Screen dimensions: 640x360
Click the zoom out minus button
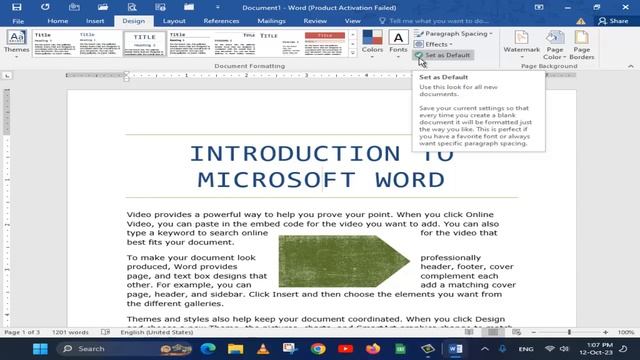(533, 332)
